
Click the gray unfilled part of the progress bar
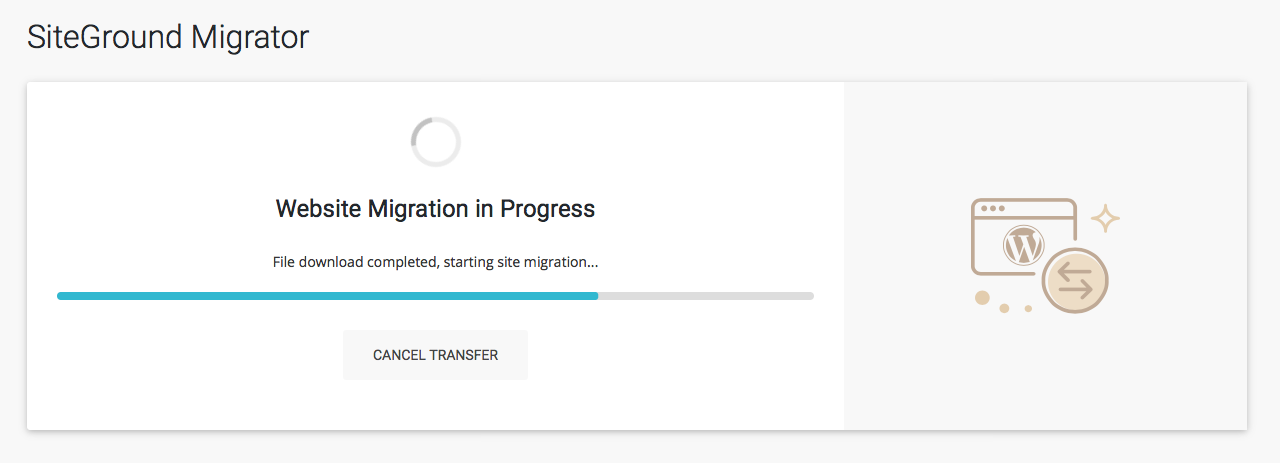point(706,296)
